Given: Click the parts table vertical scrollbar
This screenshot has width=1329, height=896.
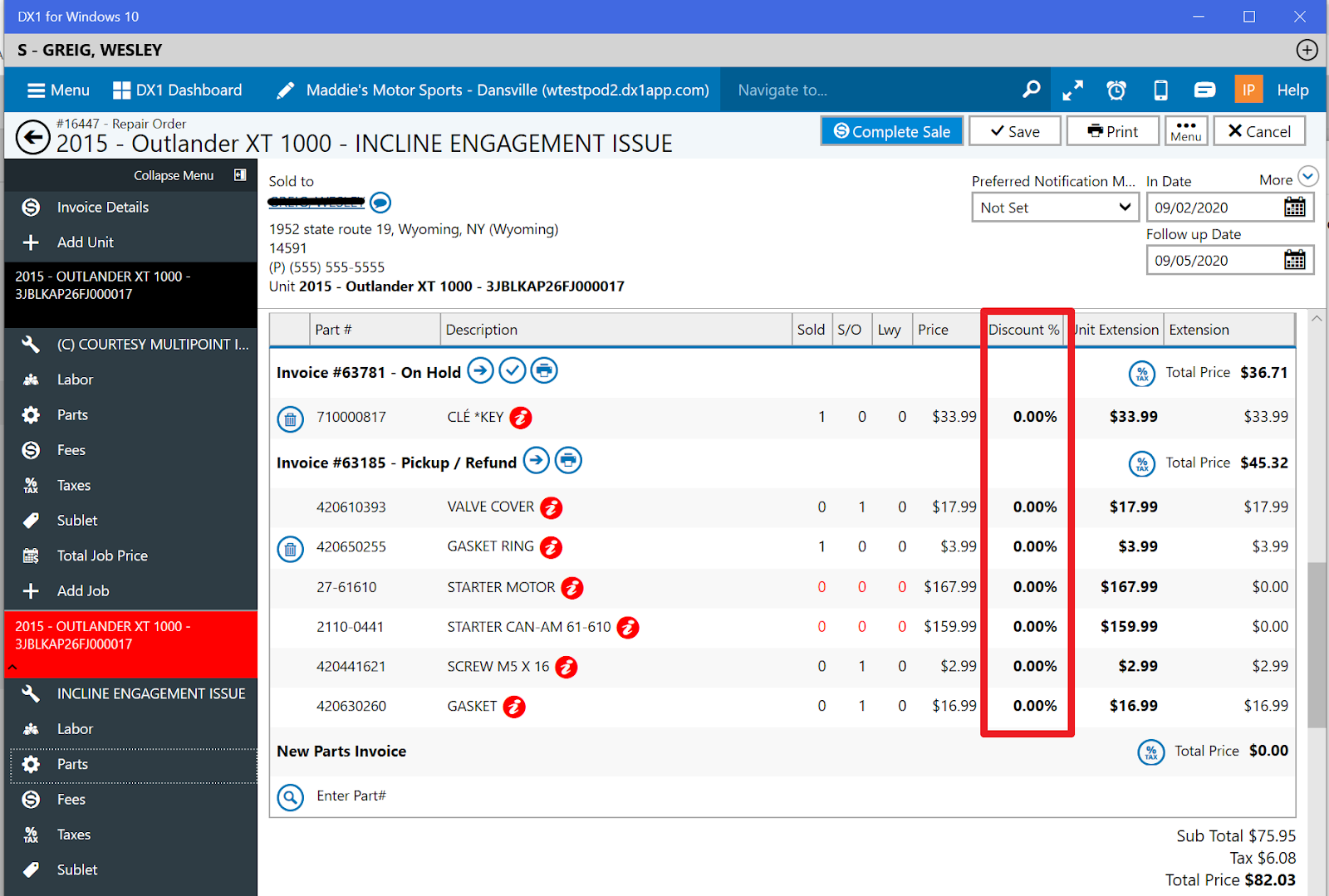Looking at the screenshot, I should (x=1317, y=644).
